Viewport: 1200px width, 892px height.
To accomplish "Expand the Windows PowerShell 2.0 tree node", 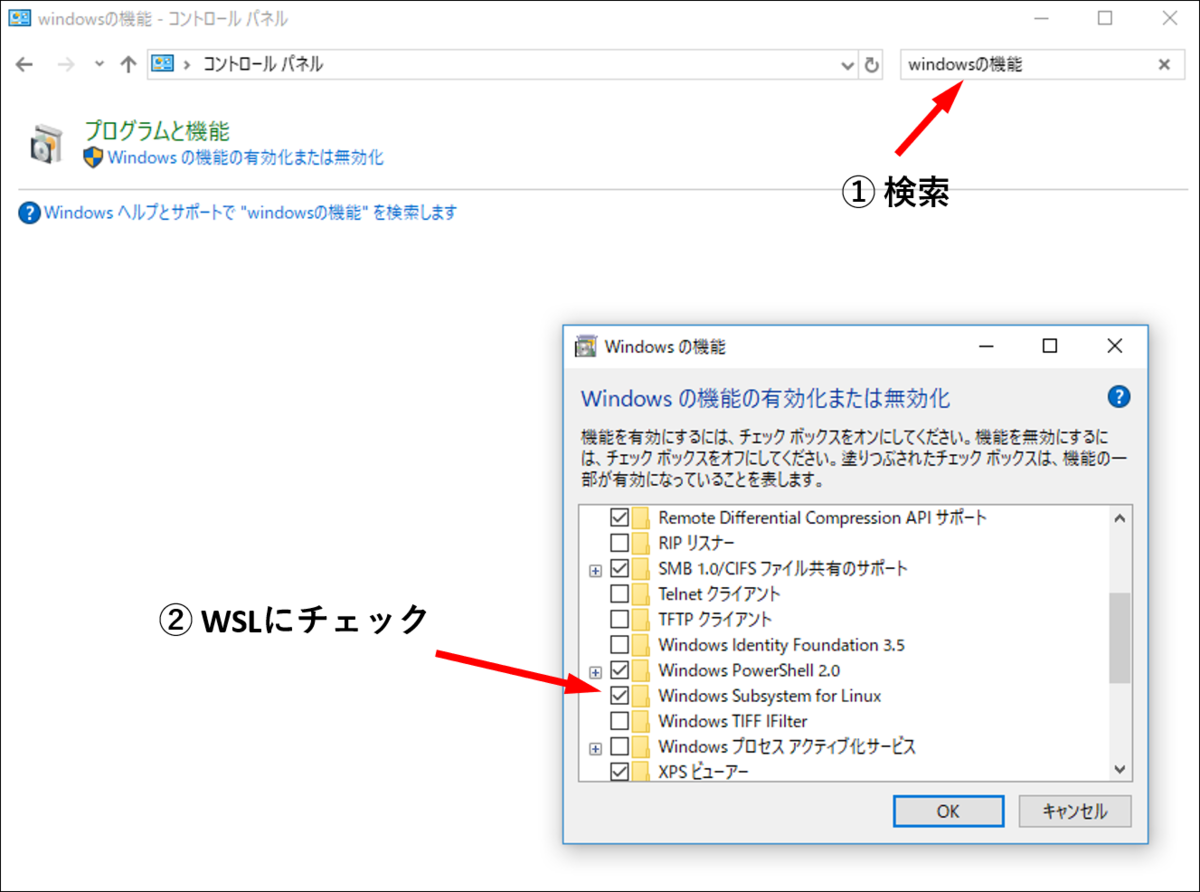I will pos(596,671).
